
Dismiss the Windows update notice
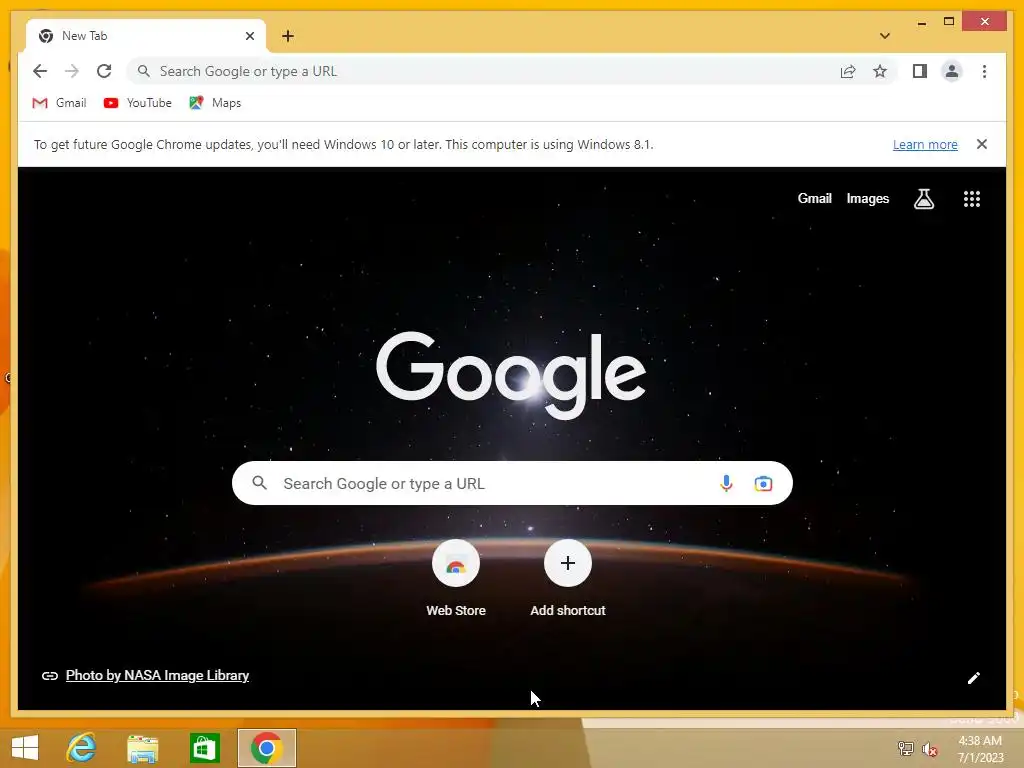click(982, 144)
